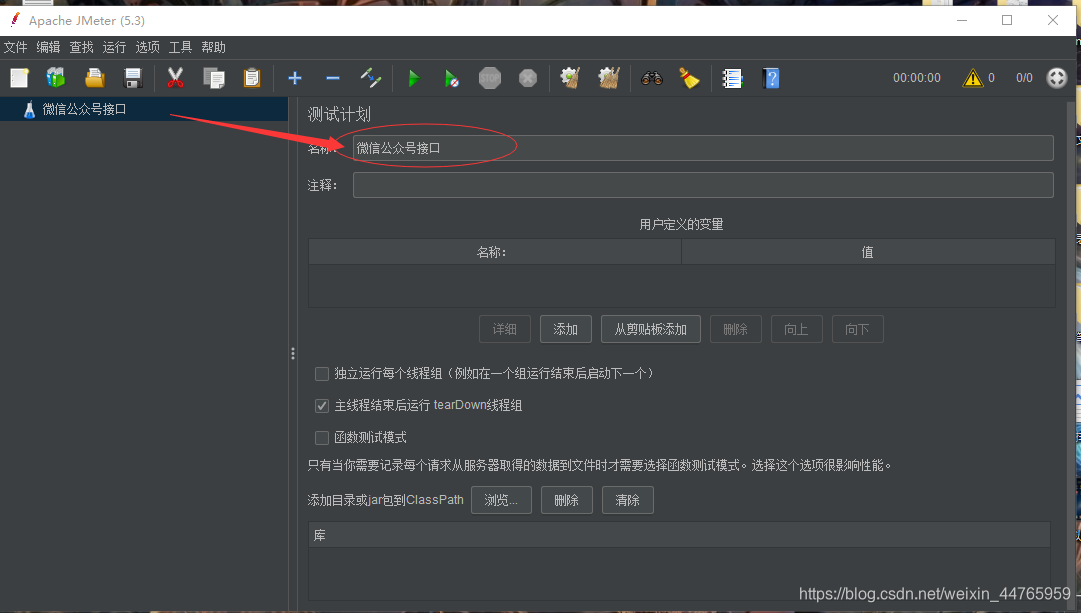Image resolution: width=1081 pixels, height=613 pixels.
Task: Uncheck 主线程结束后运行 tearDown线程组
Action: click(x=322, y=405)
